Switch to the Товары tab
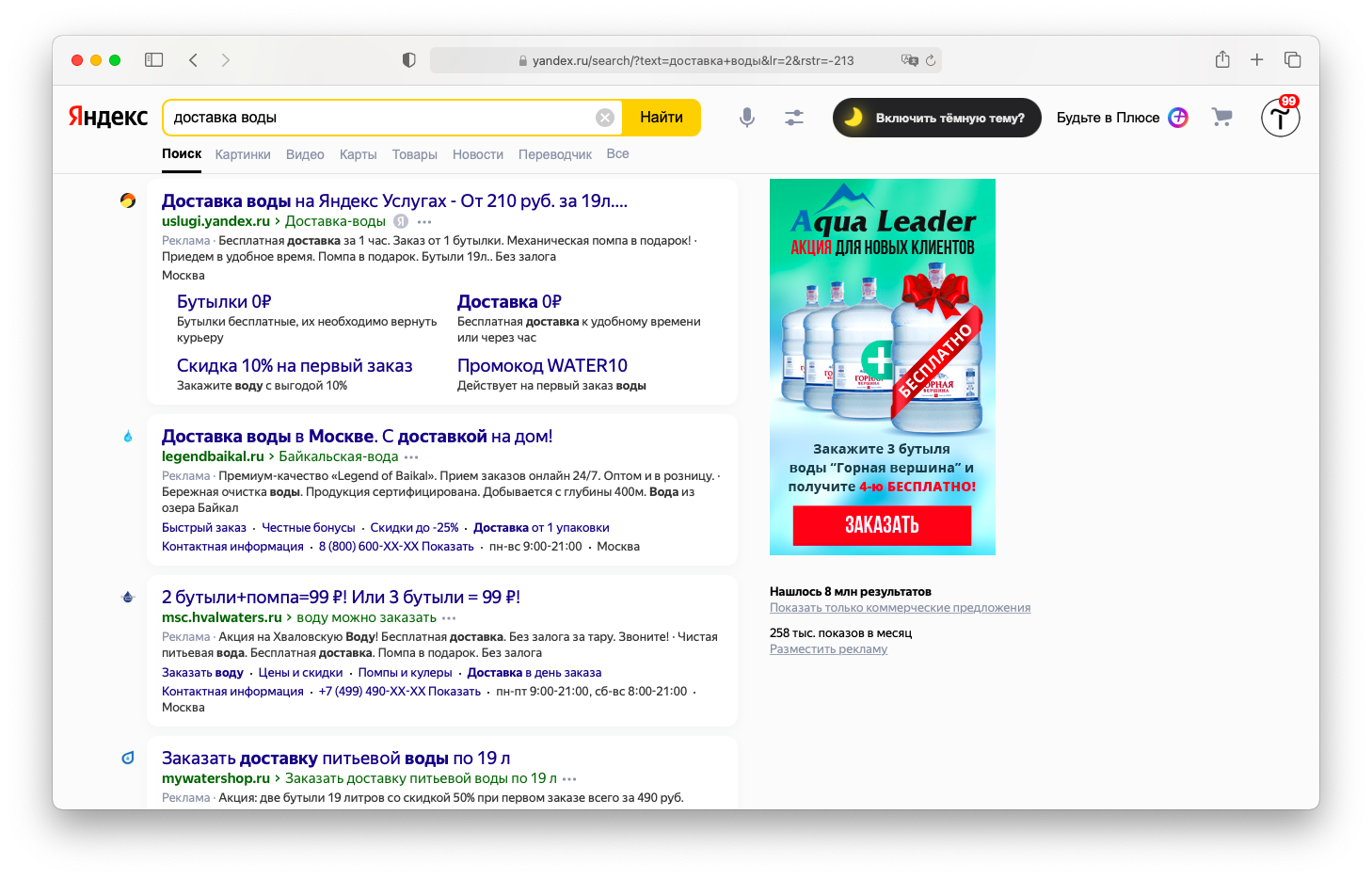 pyautogui.click(x=415, y=154)
